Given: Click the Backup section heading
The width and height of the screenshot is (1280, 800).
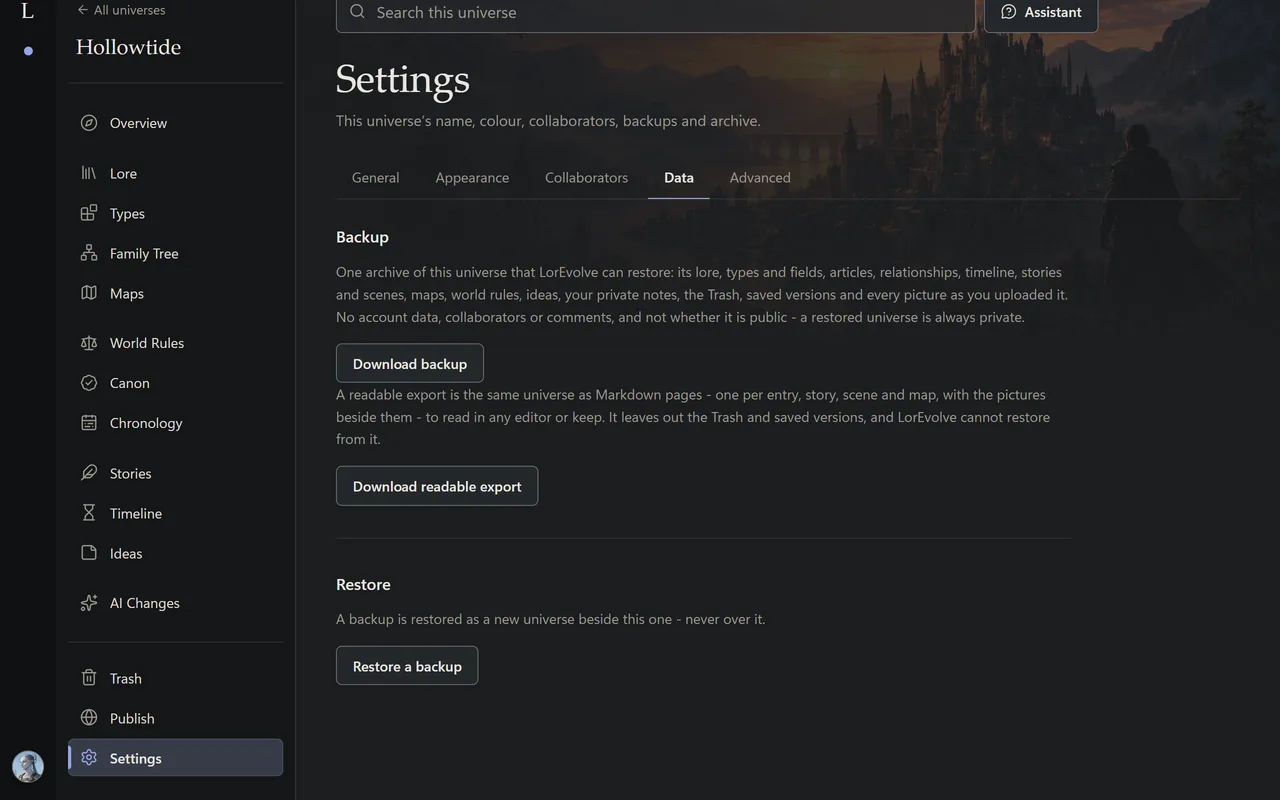Looking at the screenshot, I should pos(362,237).
